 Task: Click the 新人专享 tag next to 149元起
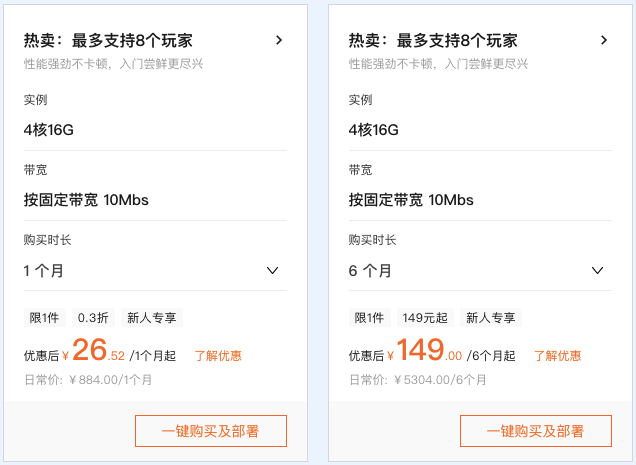491,318
